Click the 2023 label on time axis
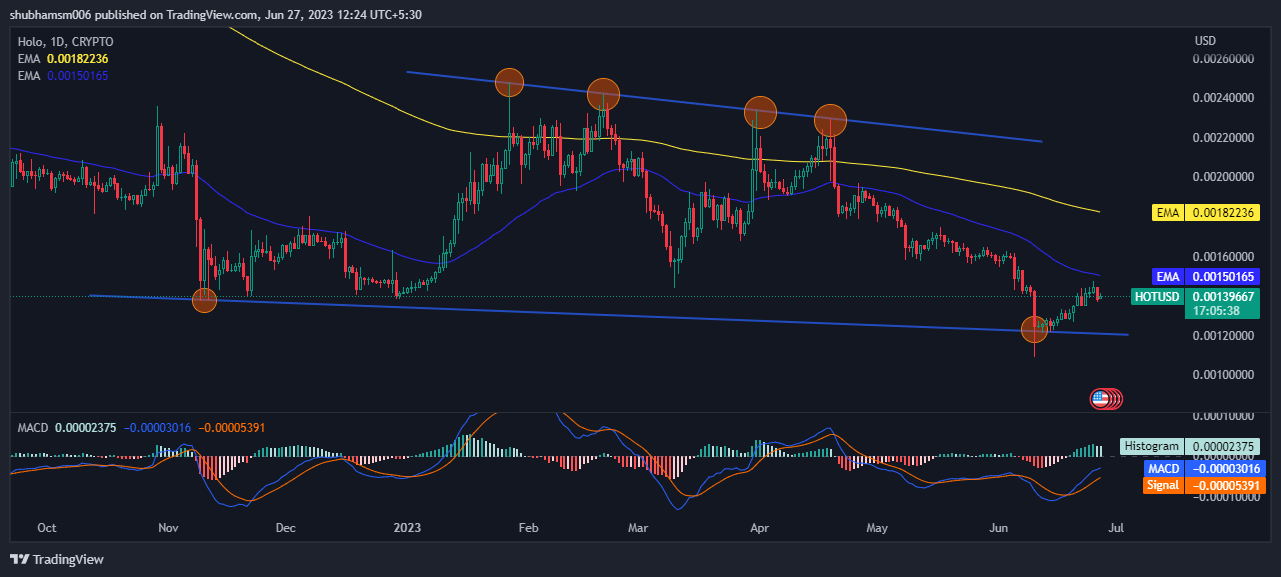Image resolution: width=1281 pixels, height=577 pixels. (x=407, y=527)
